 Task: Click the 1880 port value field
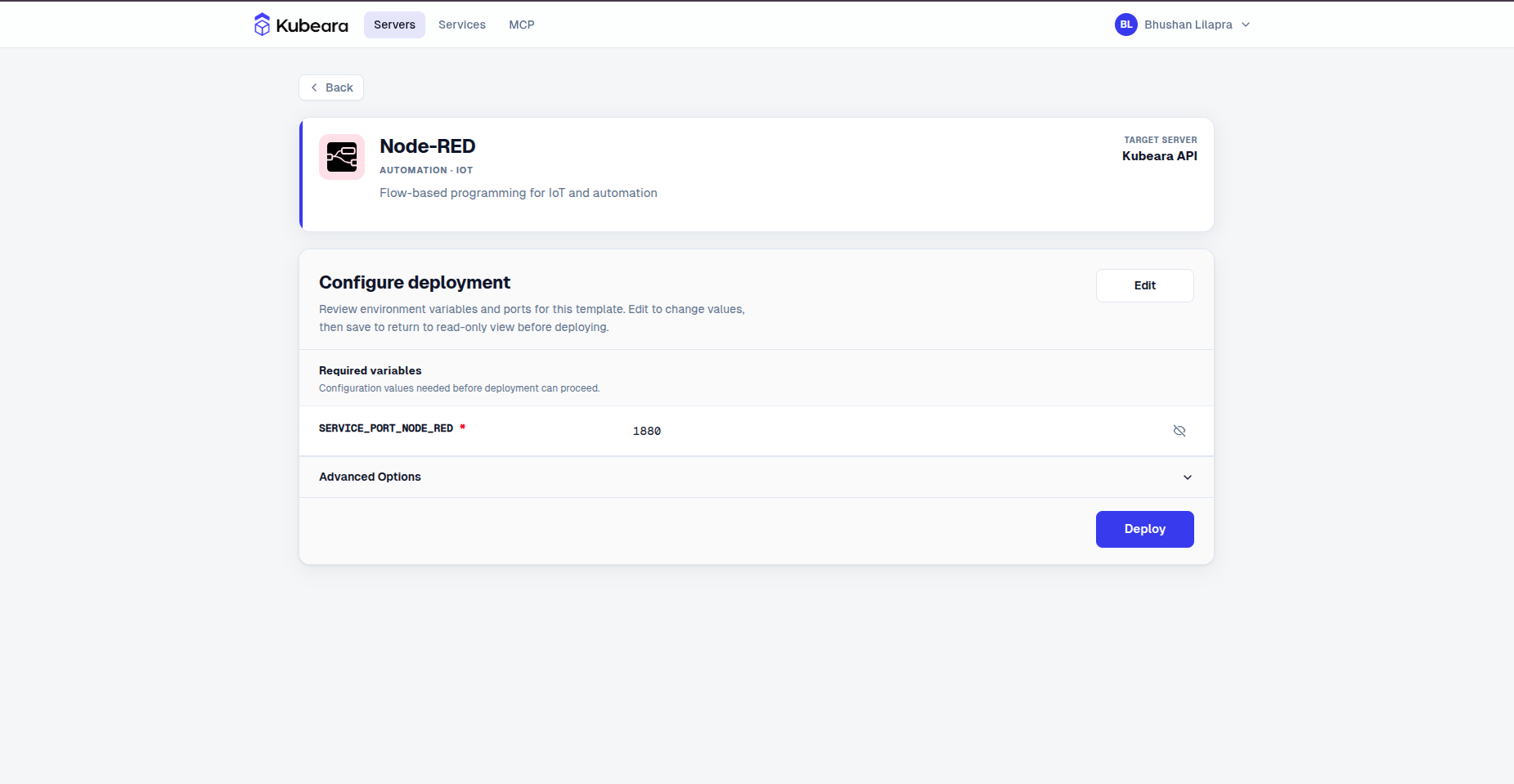(x=647, y=431)
